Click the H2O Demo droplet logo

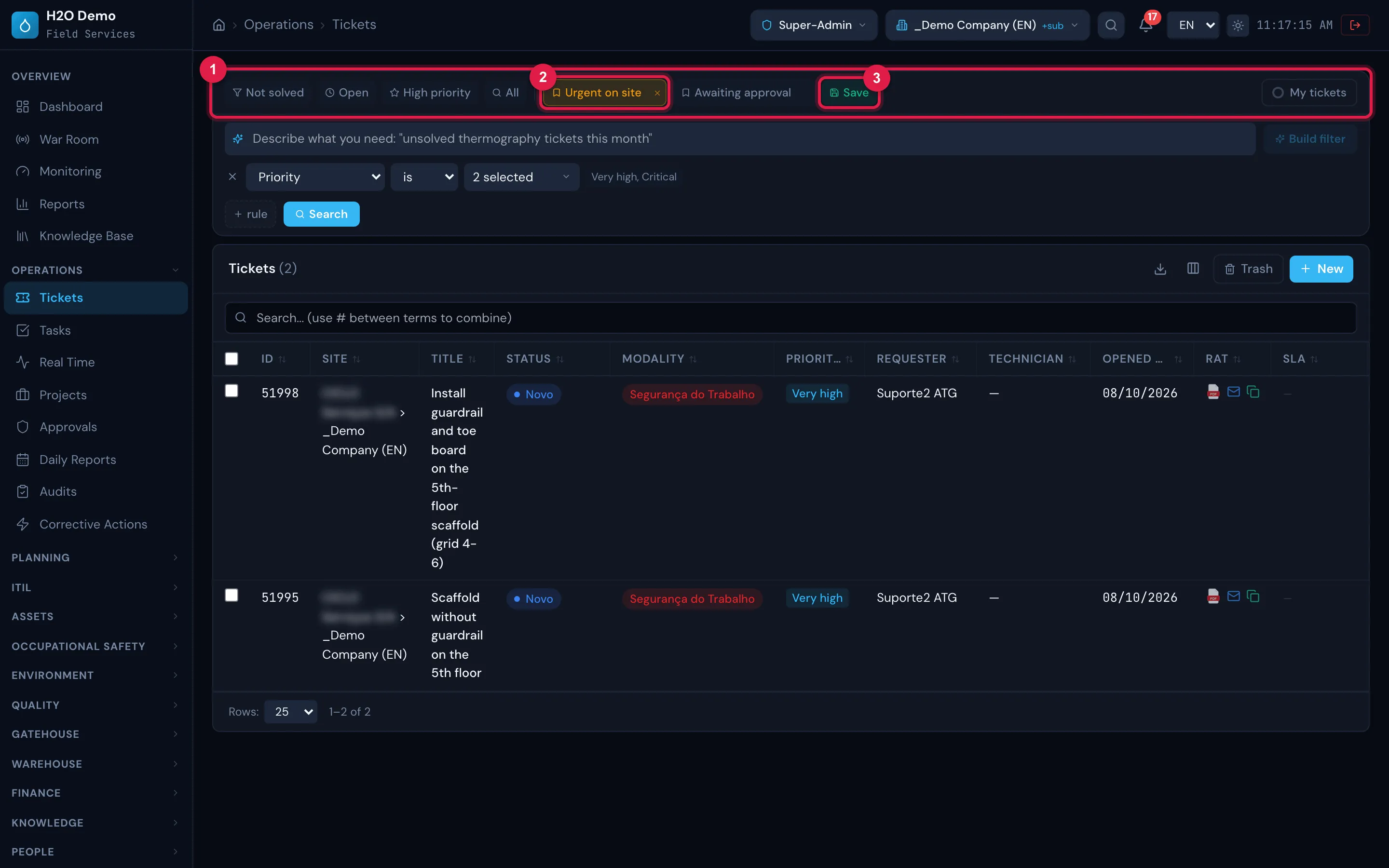pos(25,25)
